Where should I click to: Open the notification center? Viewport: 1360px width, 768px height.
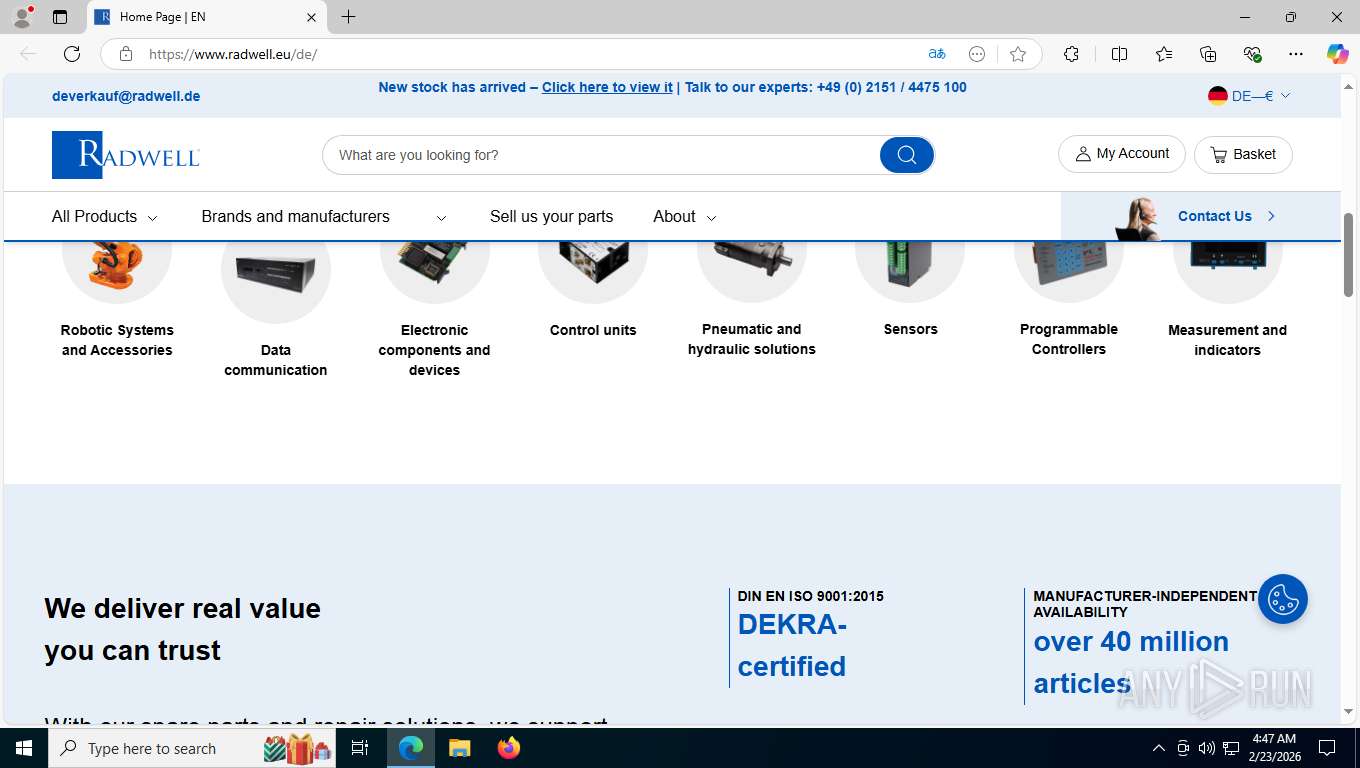(x=1327, y=748)
